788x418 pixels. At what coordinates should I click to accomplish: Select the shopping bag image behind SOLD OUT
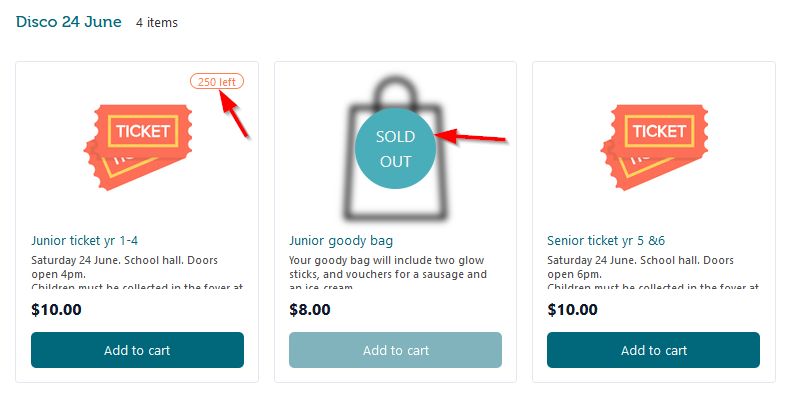coord(395,149)
